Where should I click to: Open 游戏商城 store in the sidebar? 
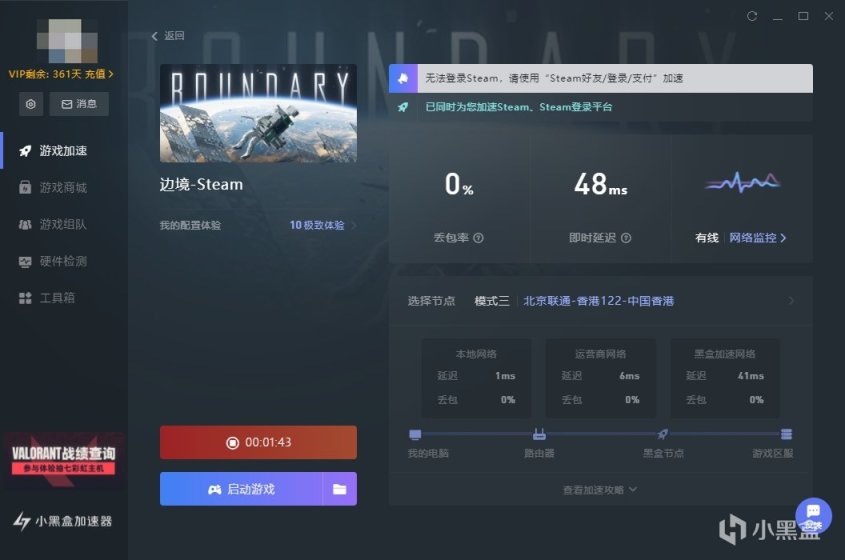(63, 188)
